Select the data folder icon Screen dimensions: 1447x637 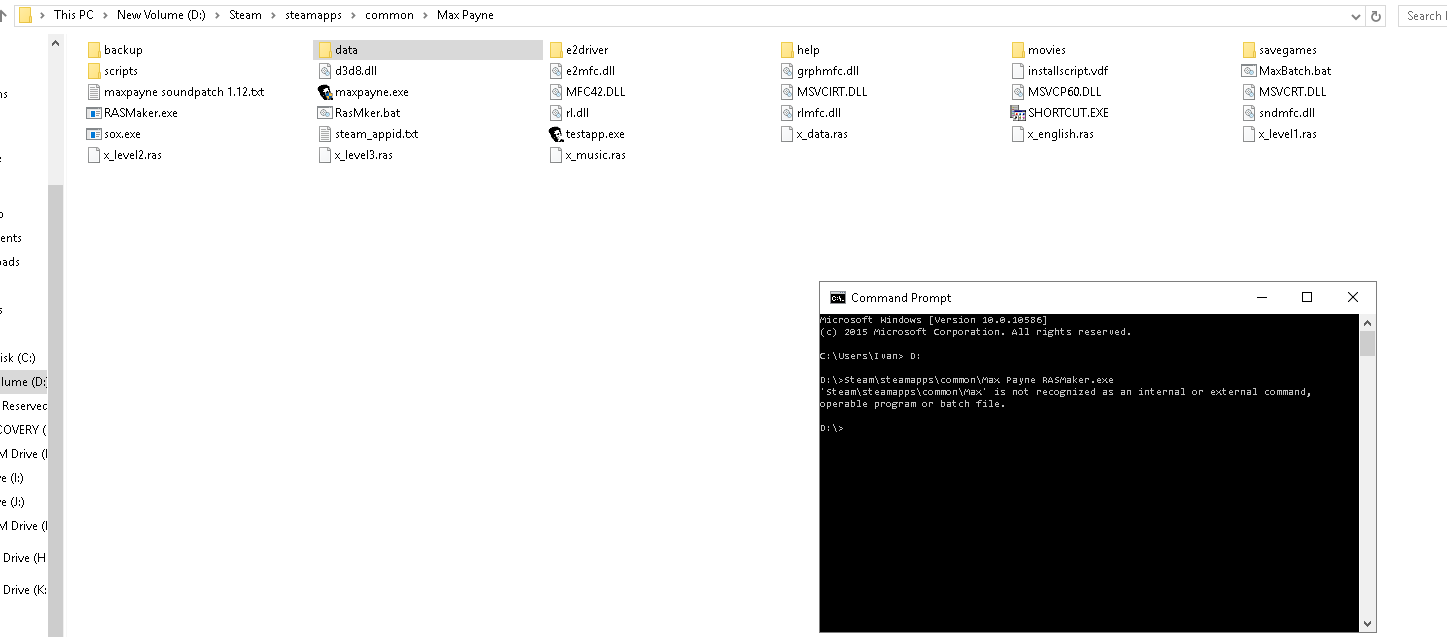pos(325,50)
